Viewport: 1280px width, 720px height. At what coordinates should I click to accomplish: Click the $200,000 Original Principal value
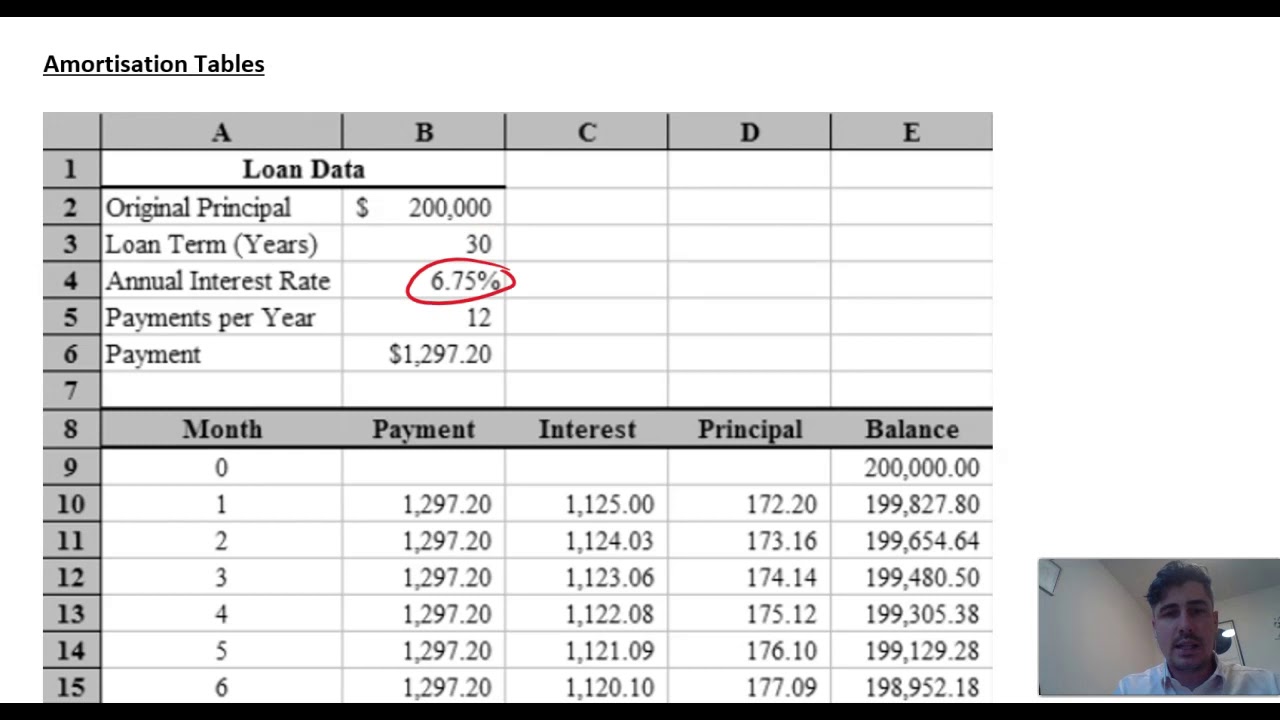pyautogui.click(x=424, y=207)
